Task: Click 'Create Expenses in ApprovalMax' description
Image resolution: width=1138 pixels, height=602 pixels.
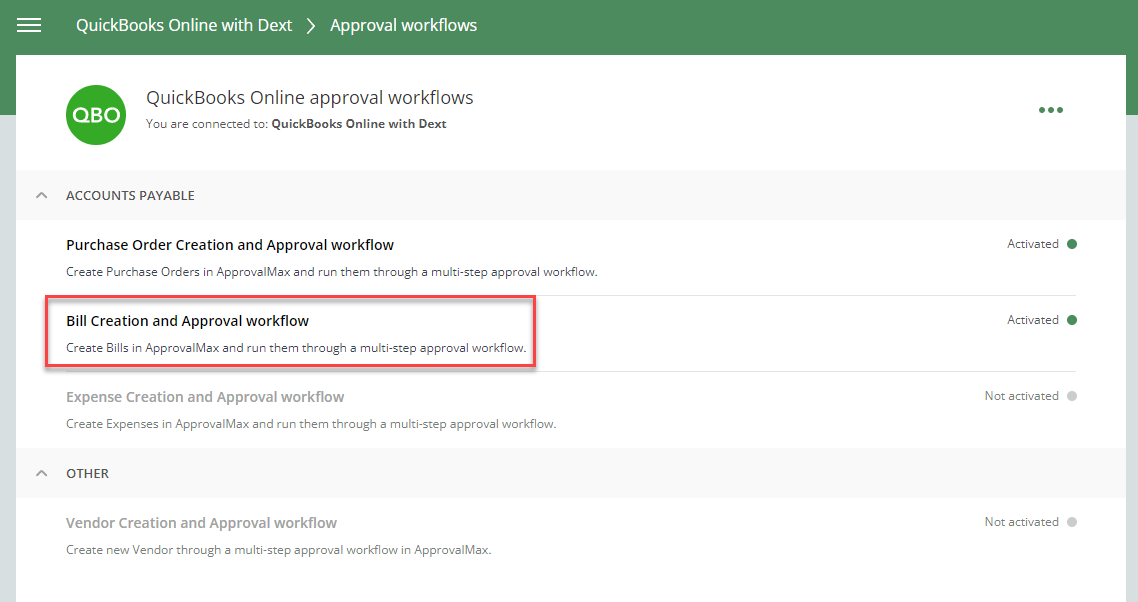Action: point(311,424)
